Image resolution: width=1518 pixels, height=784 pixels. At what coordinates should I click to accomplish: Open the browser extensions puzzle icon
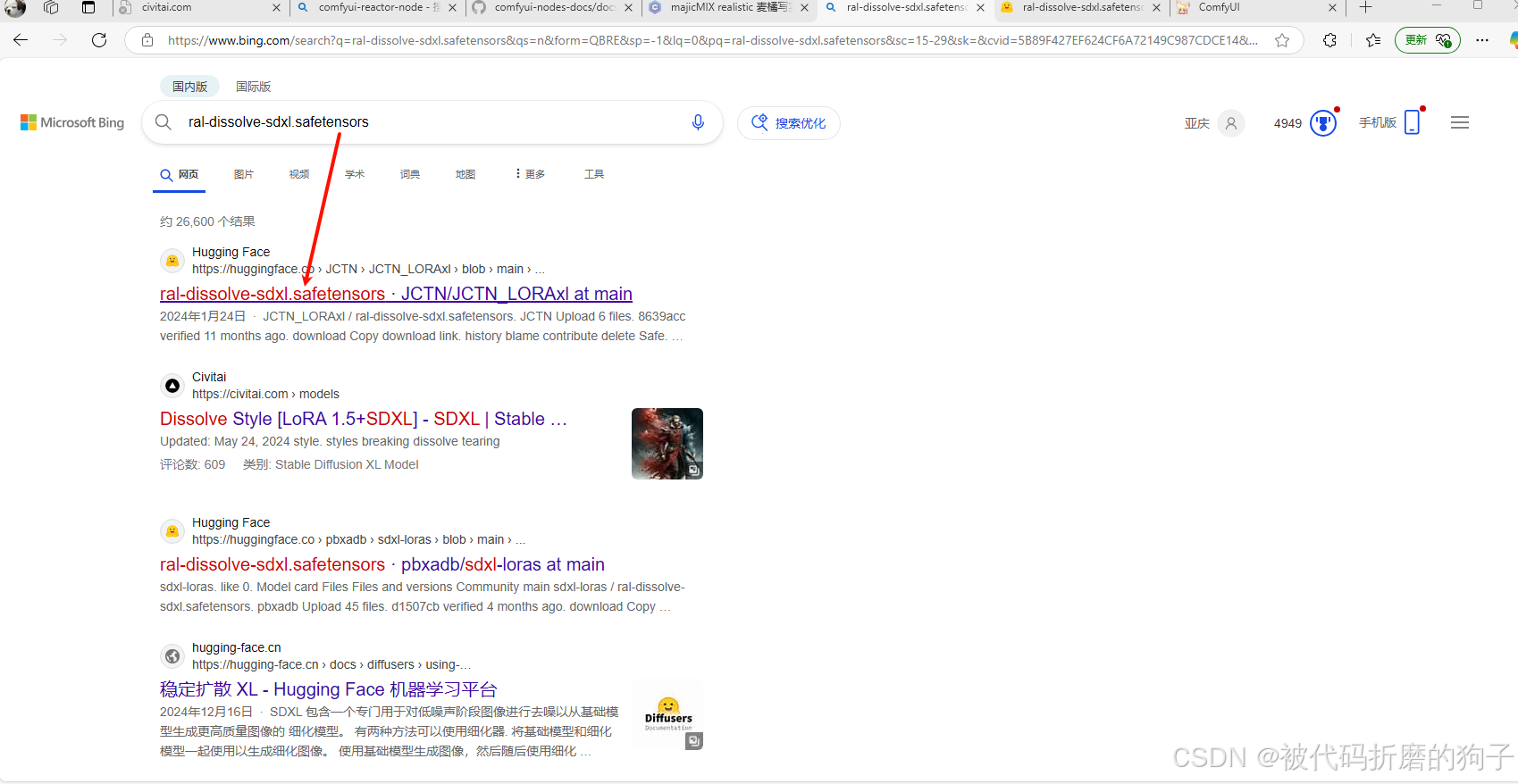click(1329, 40)
